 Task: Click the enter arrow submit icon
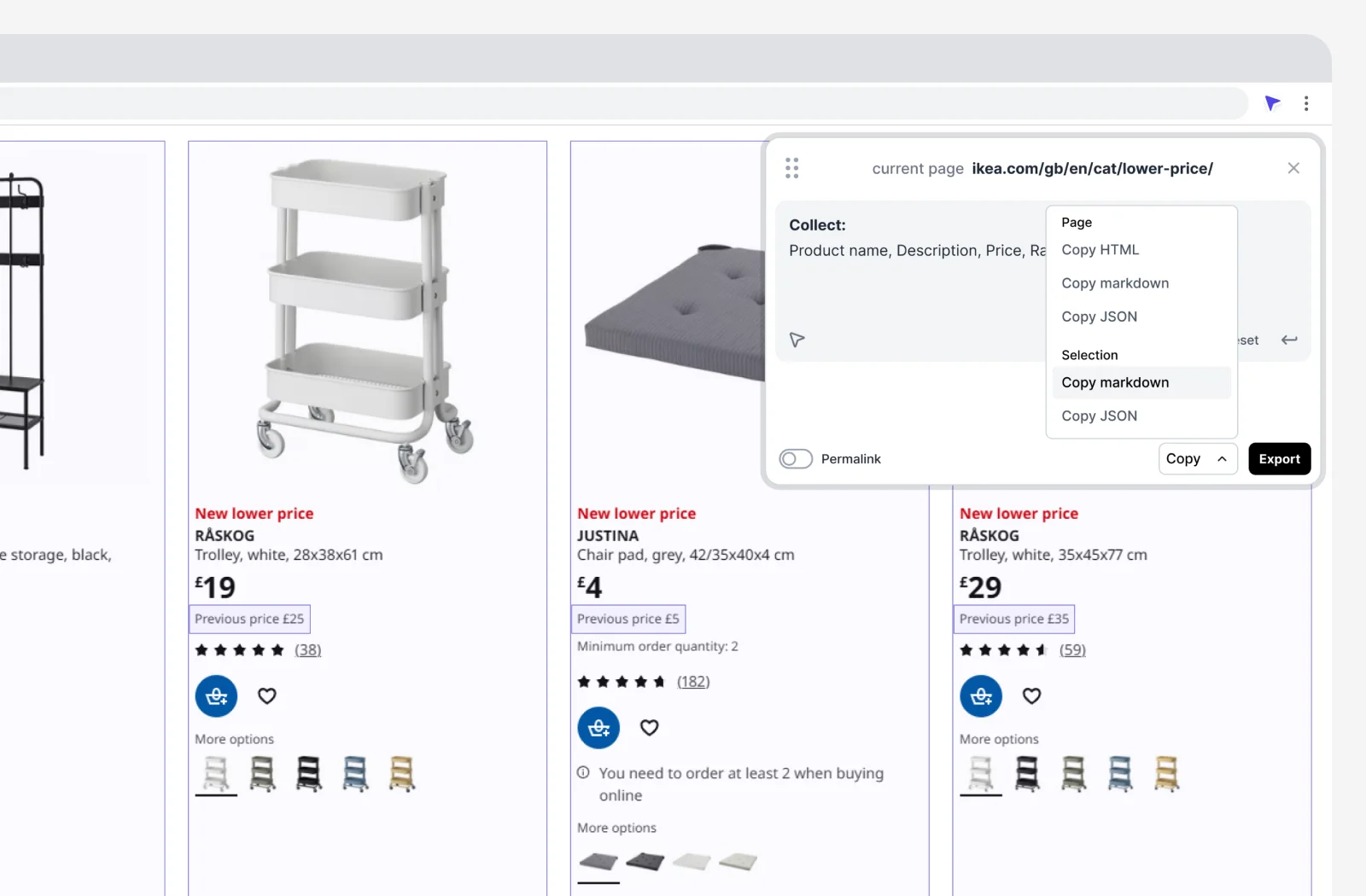(x=1289, y=340)
